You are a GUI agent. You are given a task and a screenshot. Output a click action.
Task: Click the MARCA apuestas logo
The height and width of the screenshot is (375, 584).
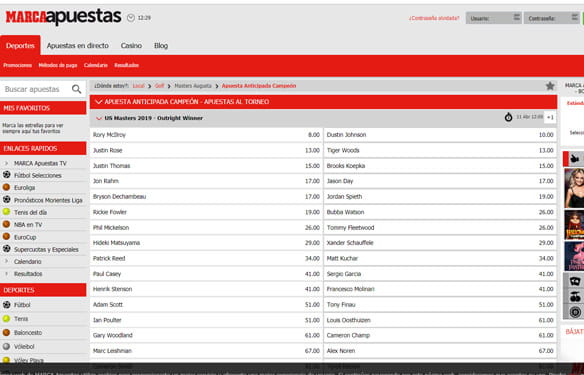pos(63,17)
